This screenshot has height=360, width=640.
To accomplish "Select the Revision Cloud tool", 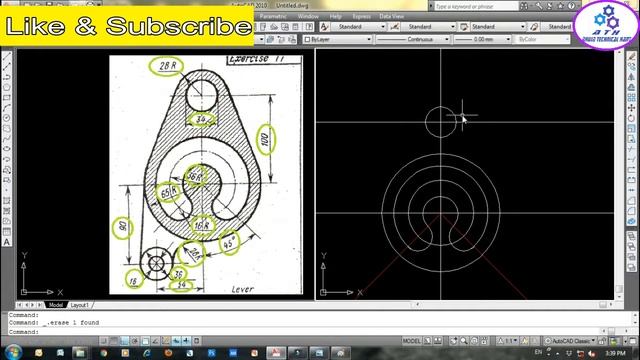I will pos(7,128).
